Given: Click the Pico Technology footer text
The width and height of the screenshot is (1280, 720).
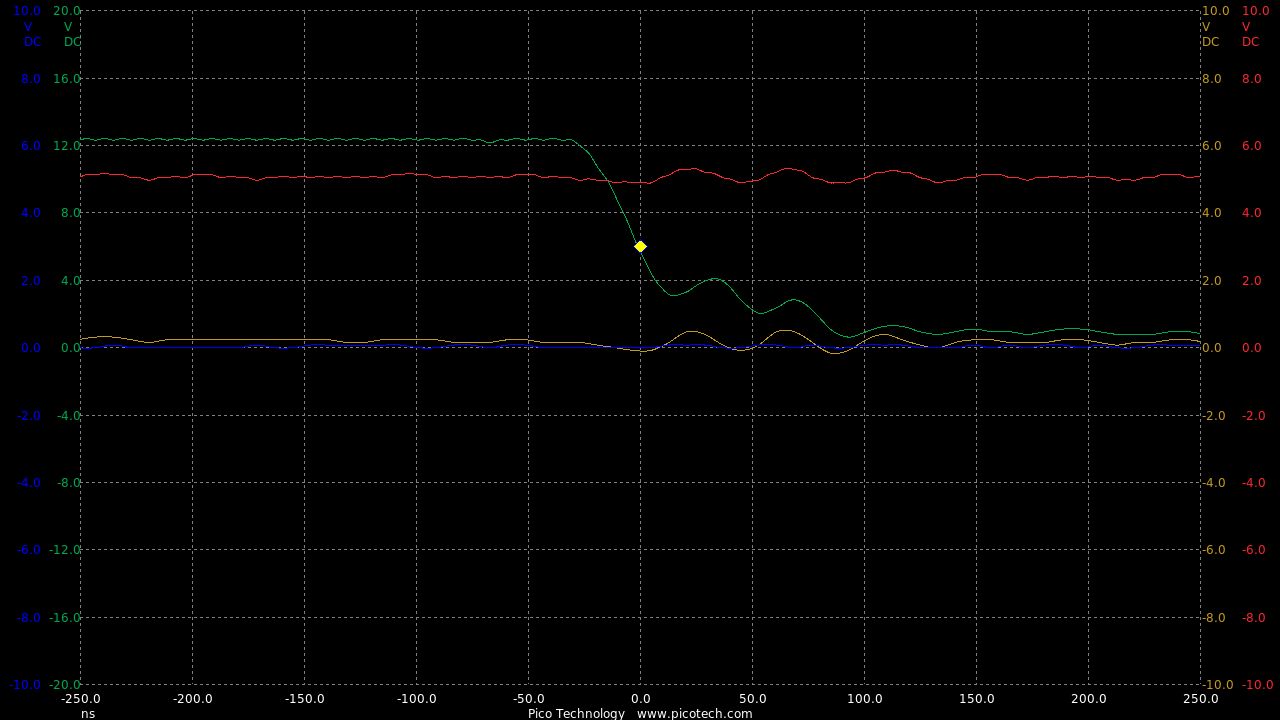Looking at the screenshot, I should tap(576, 713).
